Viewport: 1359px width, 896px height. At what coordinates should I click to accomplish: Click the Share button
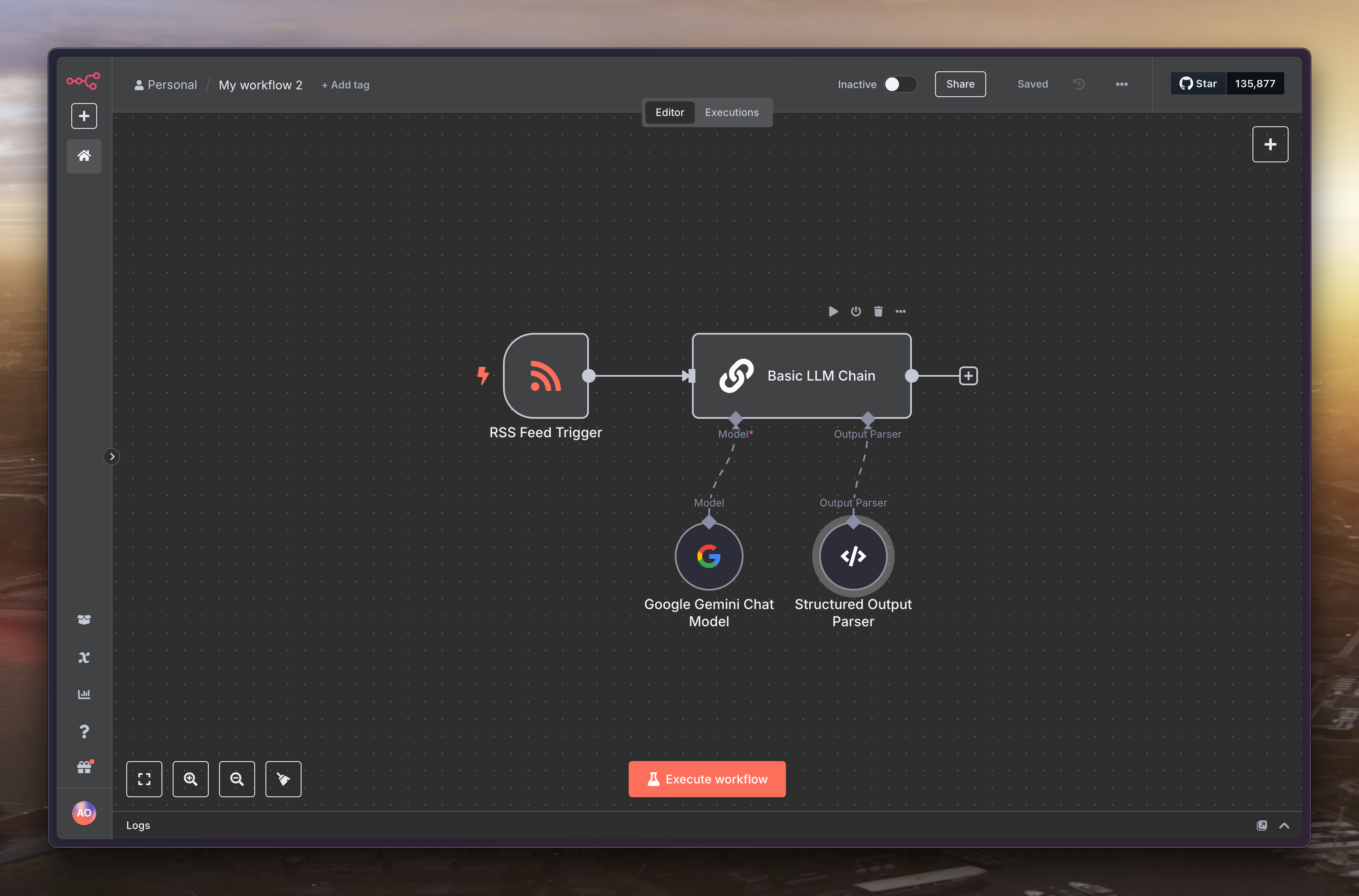click(960, 84)
